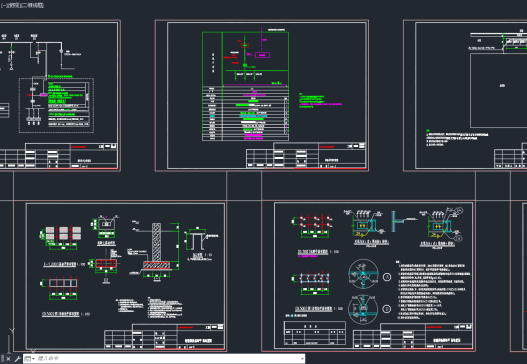This screenshot has height=364, width=527.
Task: Select the red rectangle foundation plan in bottom-left sheet
Action: click(106, 264)
